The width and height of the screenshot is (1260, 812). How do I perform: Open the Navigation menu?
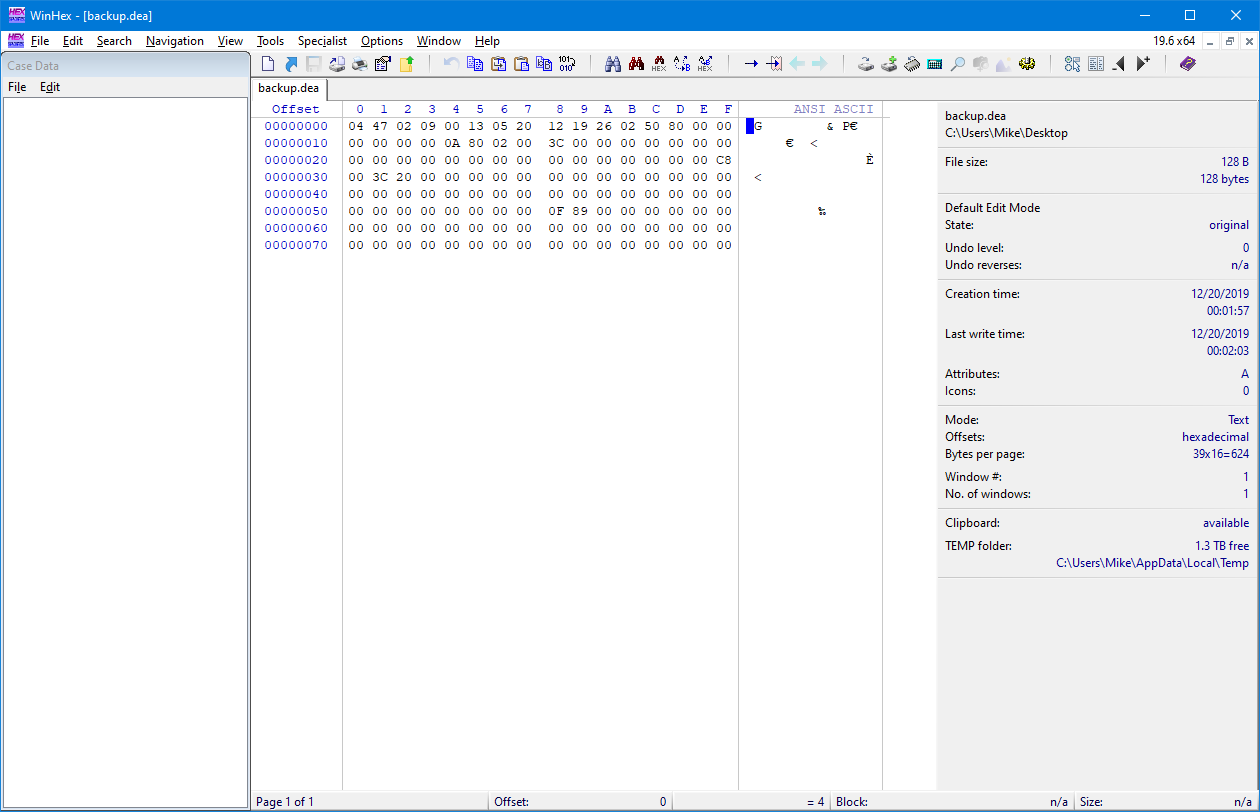175,41
